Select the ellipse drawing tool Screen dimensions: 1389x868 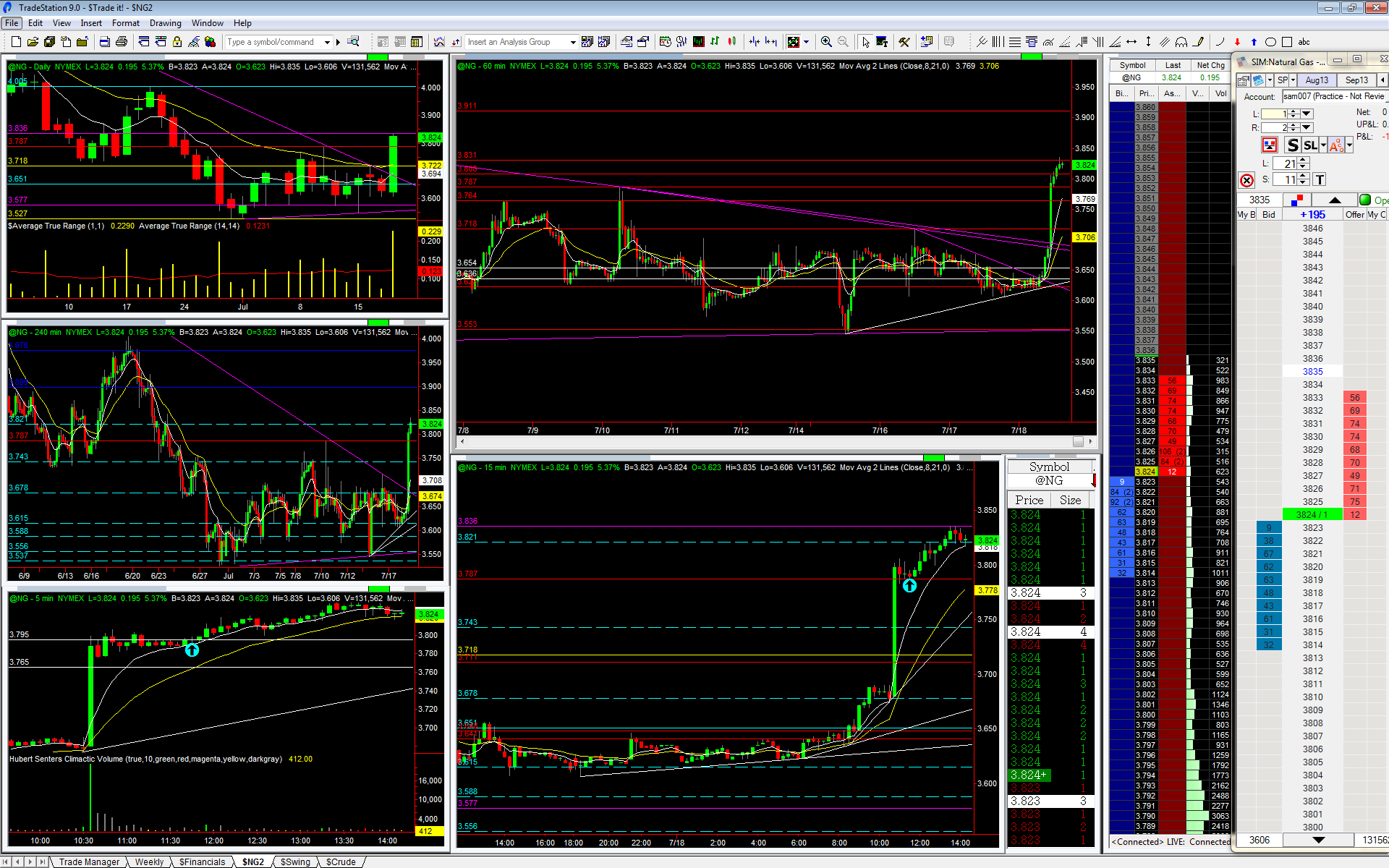1270,42
